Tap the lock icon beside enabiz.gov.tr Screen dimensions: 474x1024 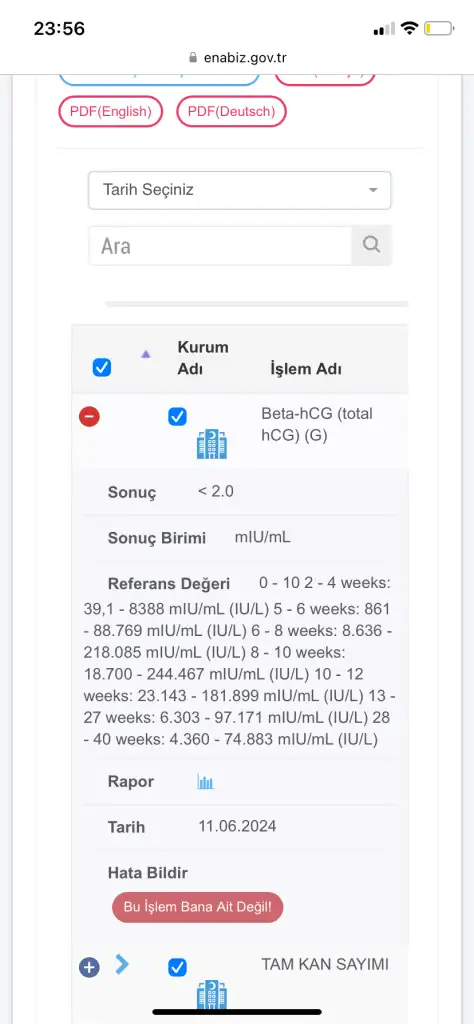coord(193,57)
